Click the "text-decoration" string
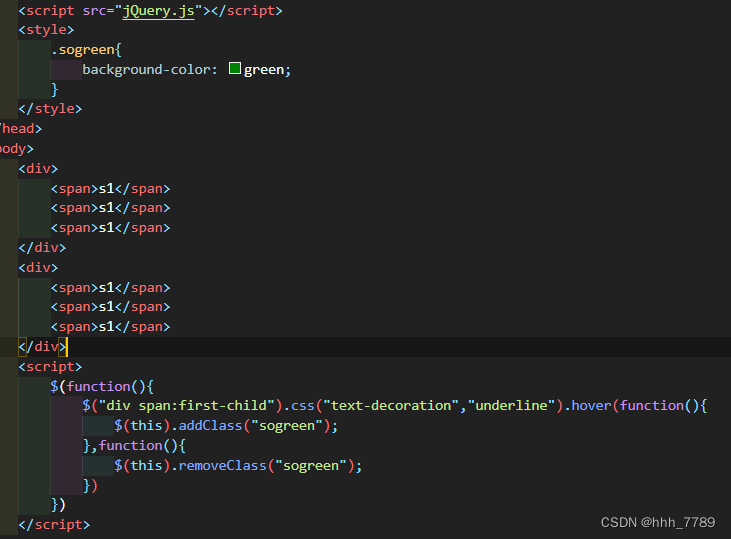The width and height of the screenshot is (731, 539). 391,406
